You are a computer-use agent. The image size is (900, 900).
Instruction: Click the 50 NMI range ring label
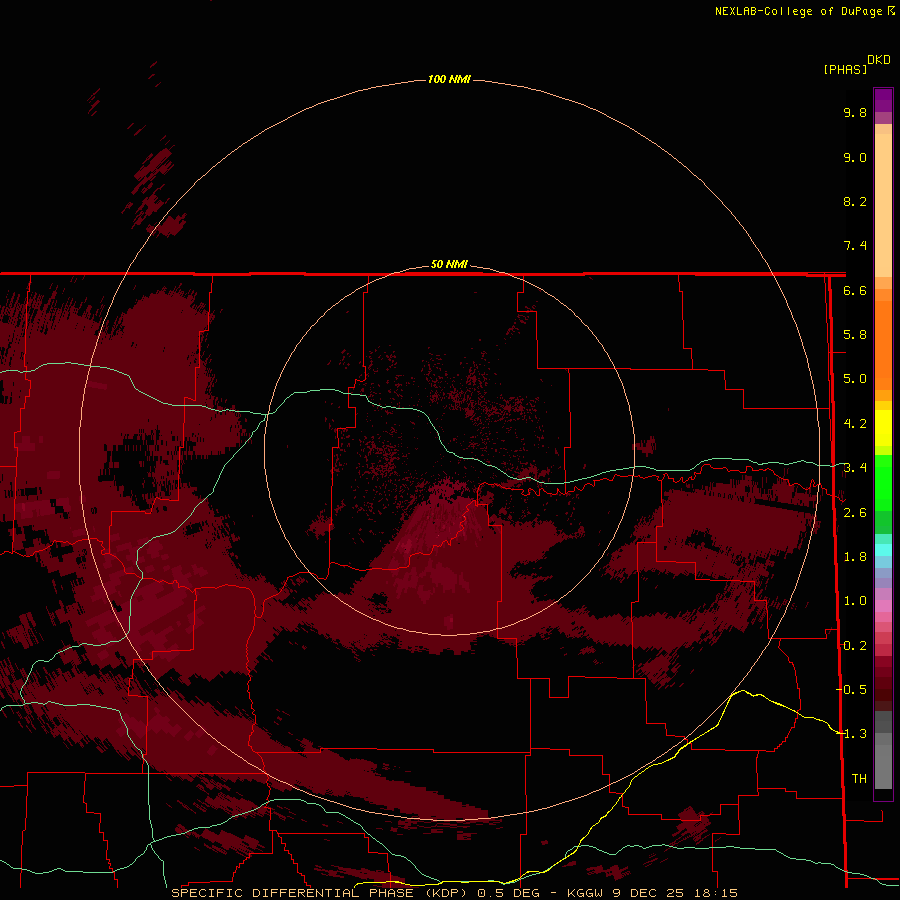[449, 264]
